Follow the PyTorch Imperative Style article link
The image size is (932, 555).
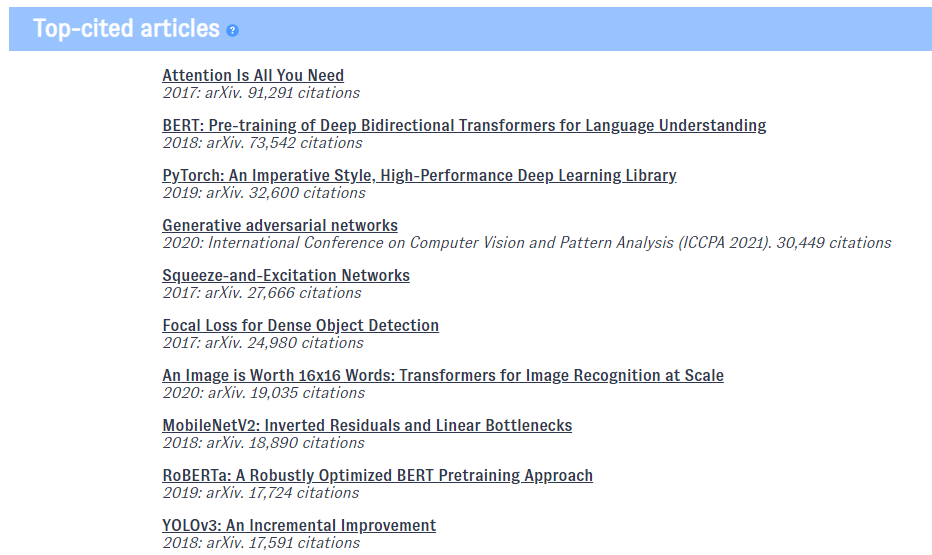coord(419,176)
